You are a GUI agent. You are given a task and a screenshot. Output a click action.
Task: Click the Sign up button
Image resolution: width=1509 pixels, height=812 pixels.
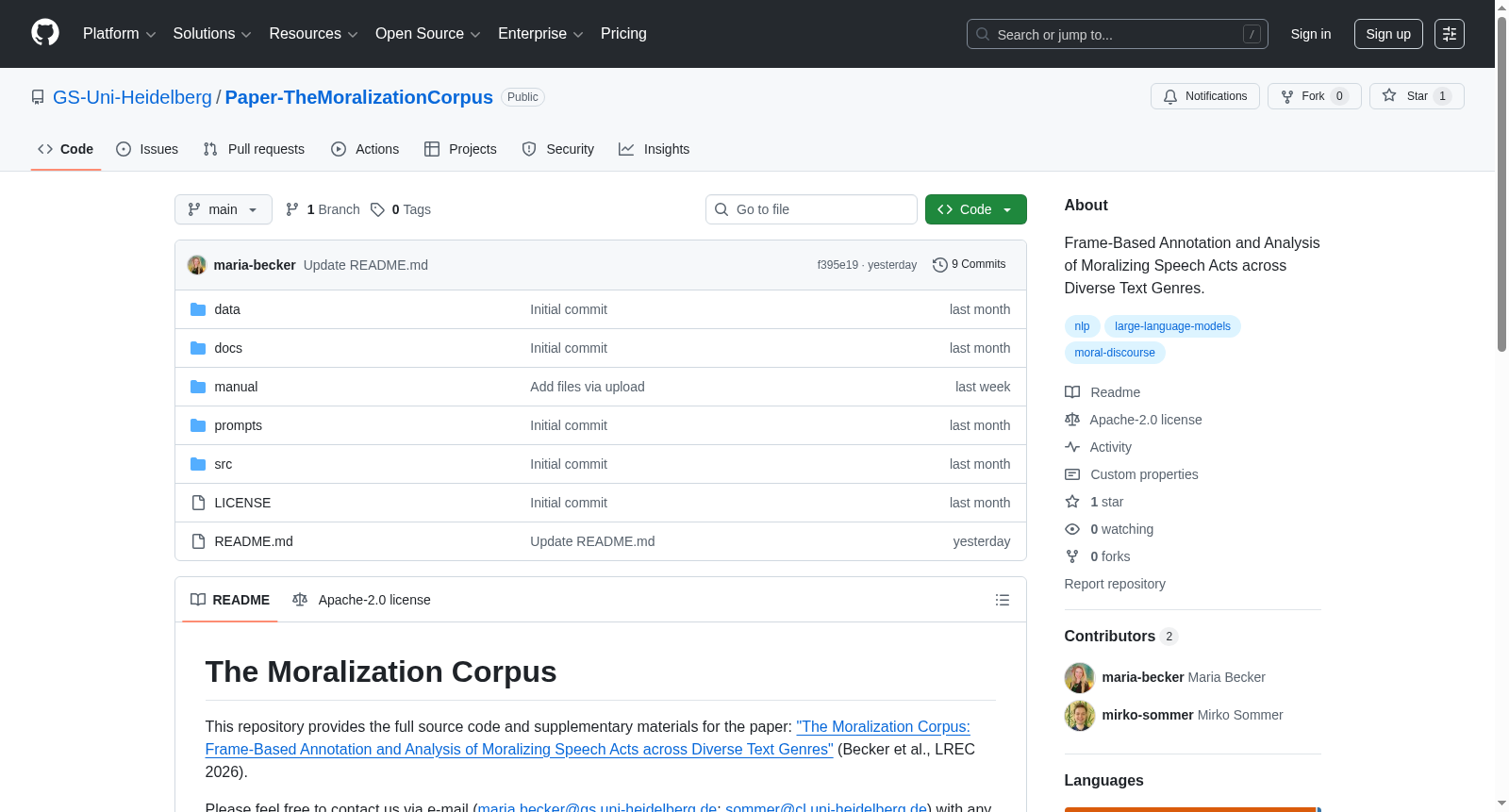point(1388,34)
